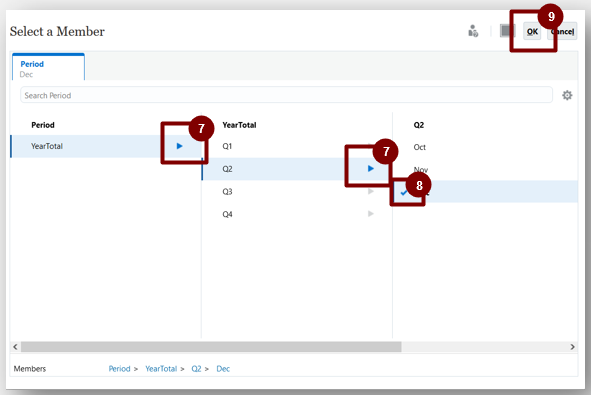Open the gear settings icon
591x395 pixels.
tap(567, 95)
